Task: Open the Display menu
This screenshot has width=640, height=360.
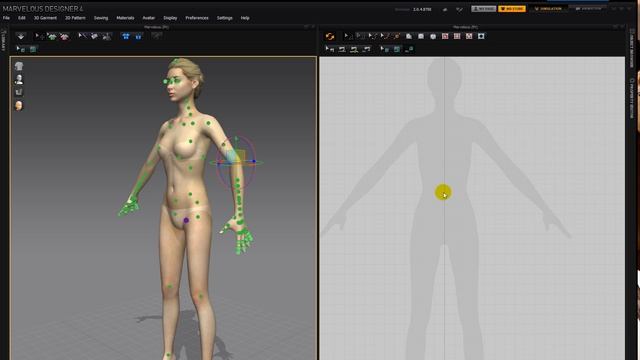Action: (170, 18)
